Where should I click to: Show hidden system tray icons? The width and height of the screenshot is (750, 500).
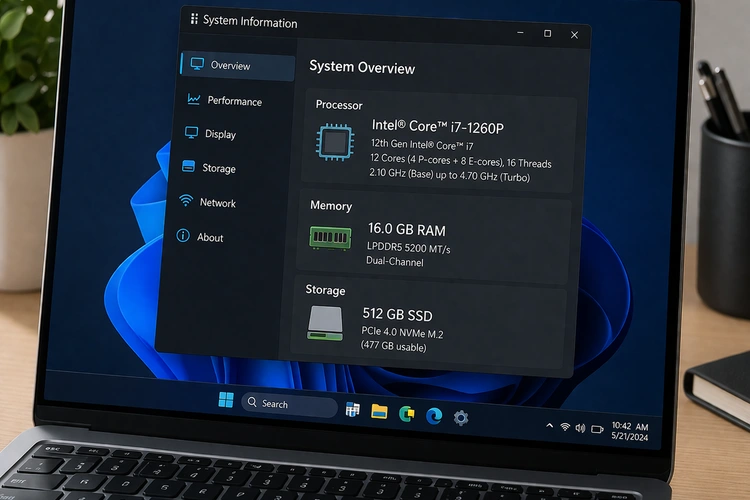[x=550, y=425]
